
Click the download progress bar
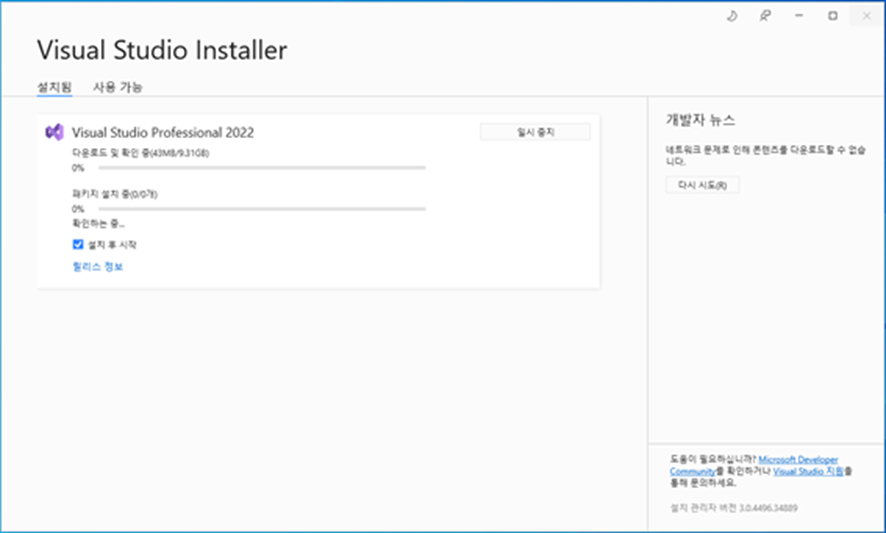coord(262,168)
